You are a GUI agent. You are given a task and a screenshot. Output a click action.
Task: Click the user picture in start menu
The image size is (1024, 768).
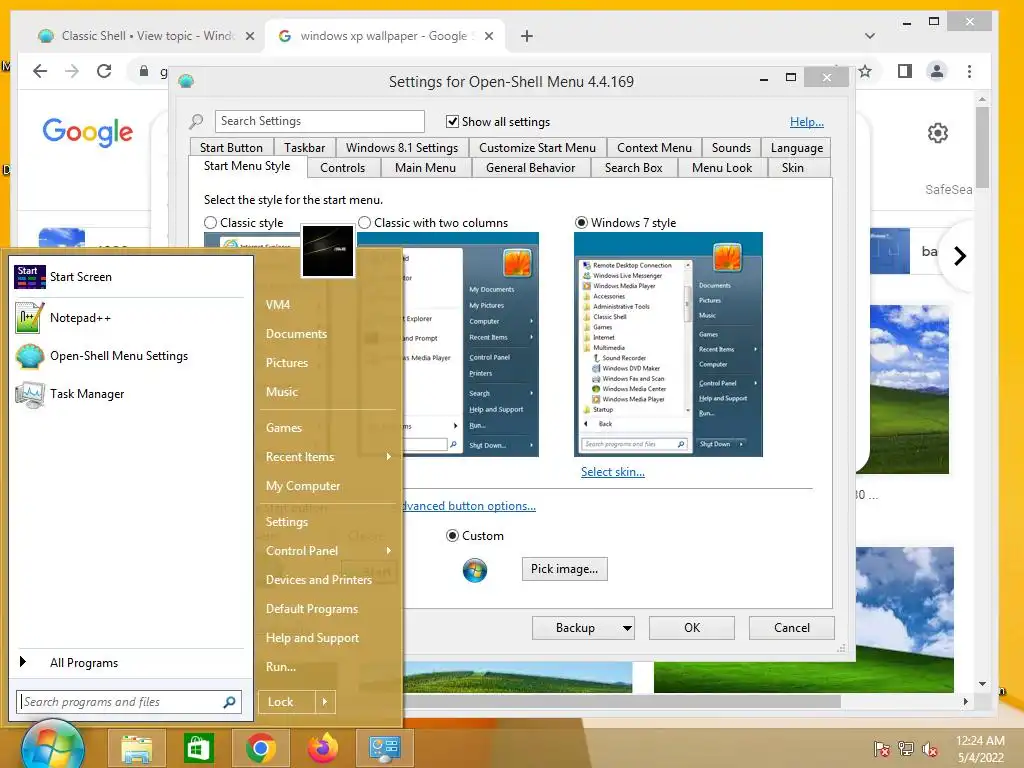[328, 251]
